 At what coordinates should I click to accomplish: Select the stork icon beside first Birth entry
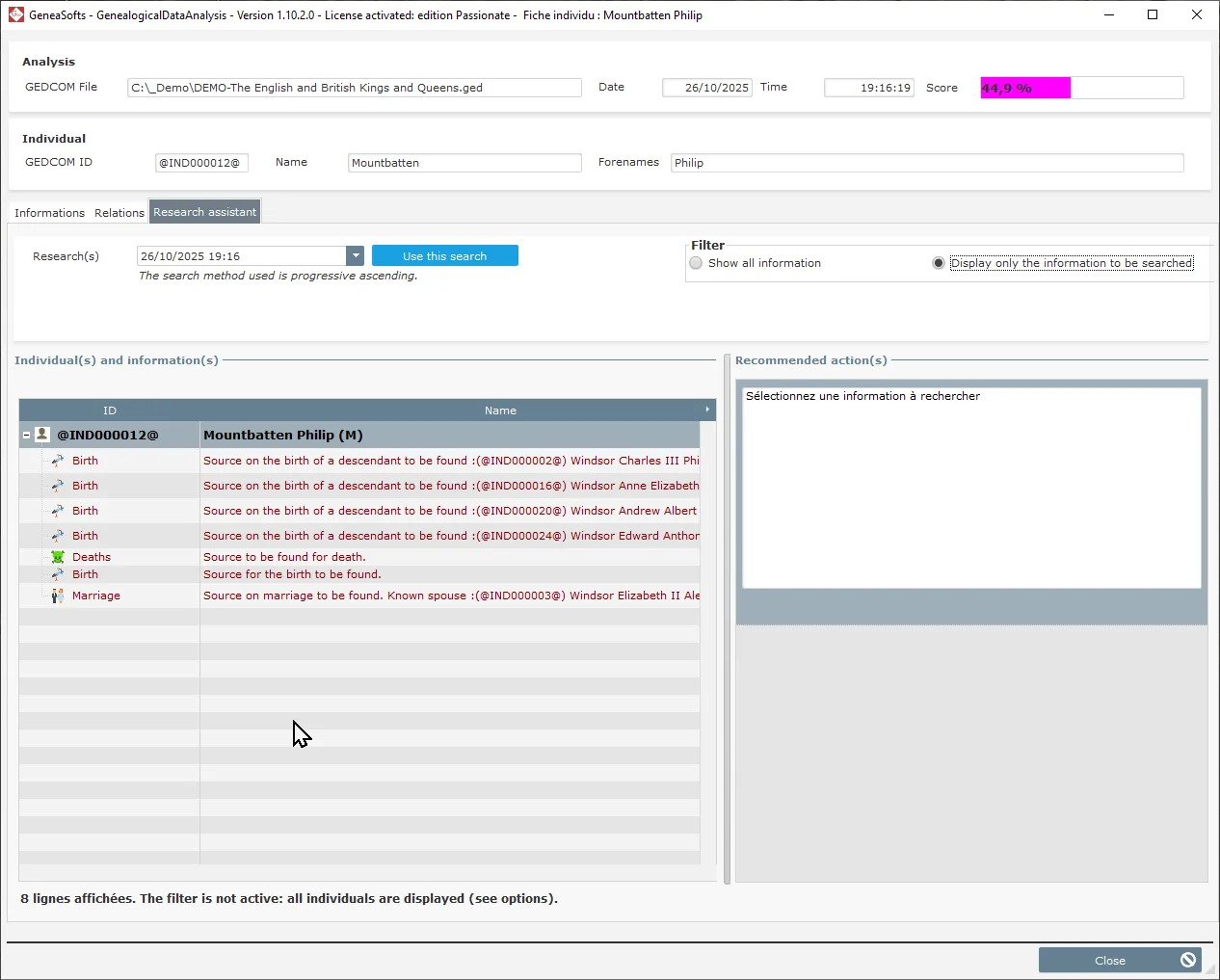[x=59, y=461]
